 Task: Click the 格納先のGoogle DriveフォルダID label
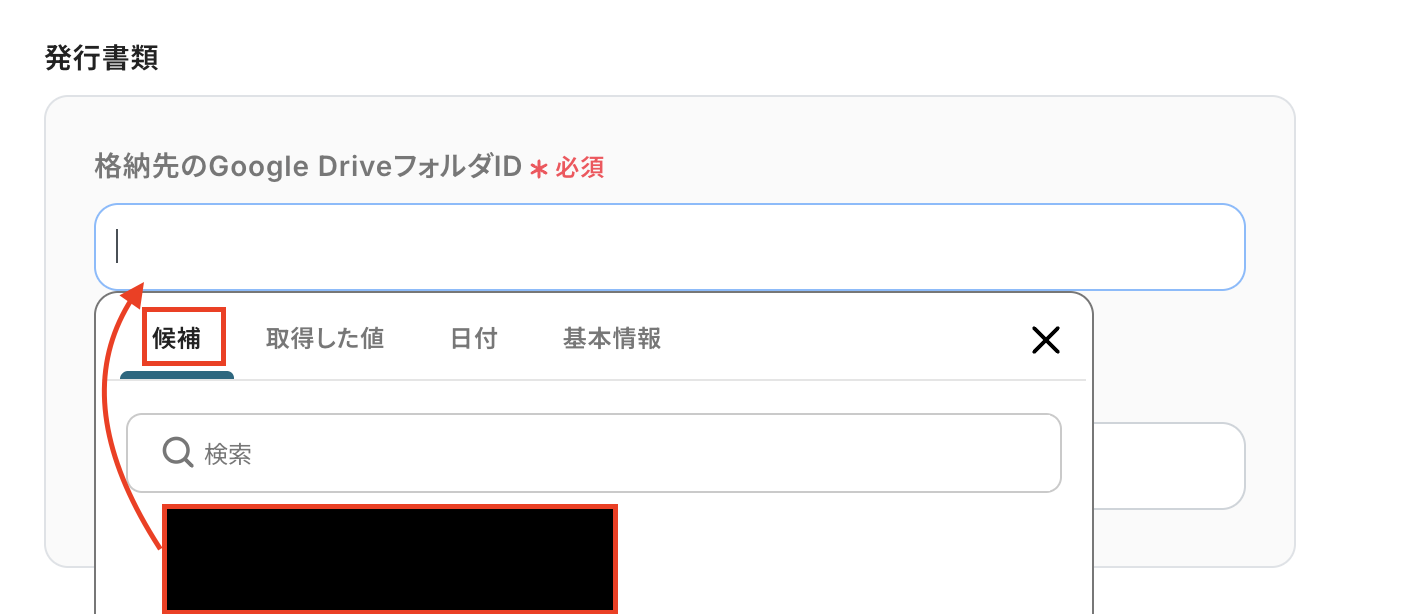(308, 167)
